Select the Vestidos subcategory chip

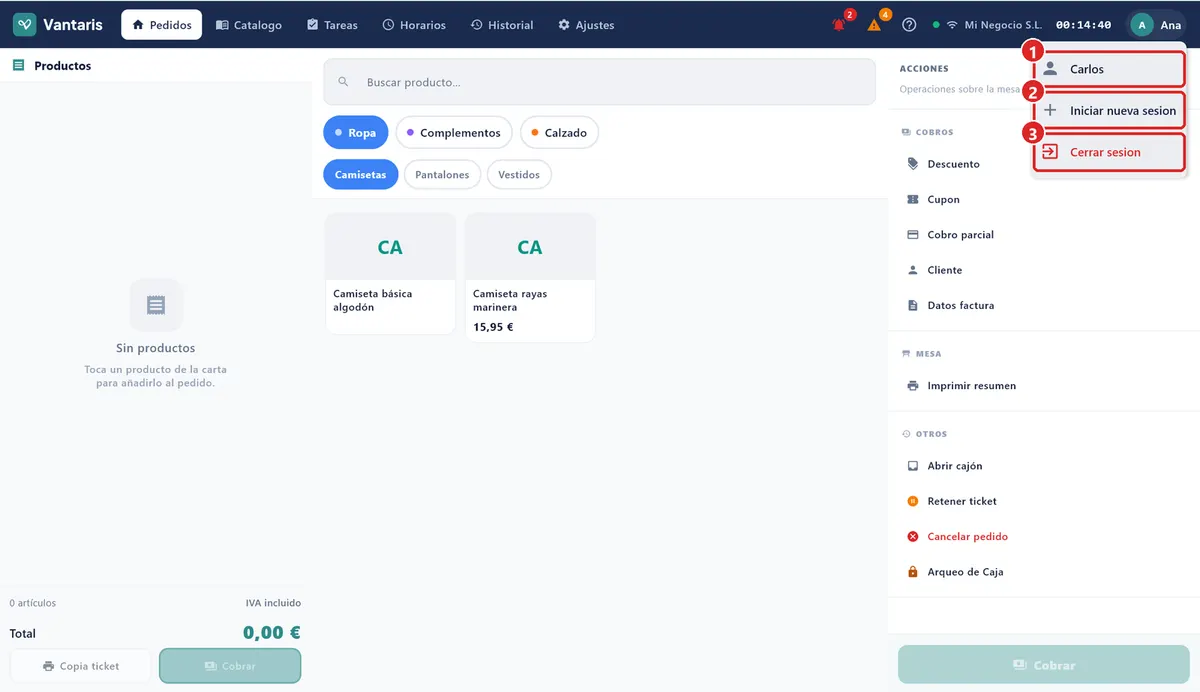[x=519, y=175]
